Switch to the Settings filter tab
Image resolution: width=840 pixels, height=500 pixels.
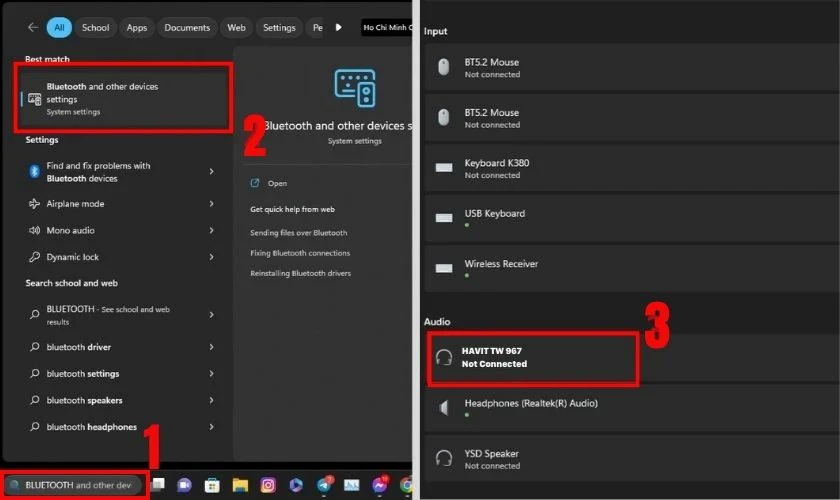point(279,28)
